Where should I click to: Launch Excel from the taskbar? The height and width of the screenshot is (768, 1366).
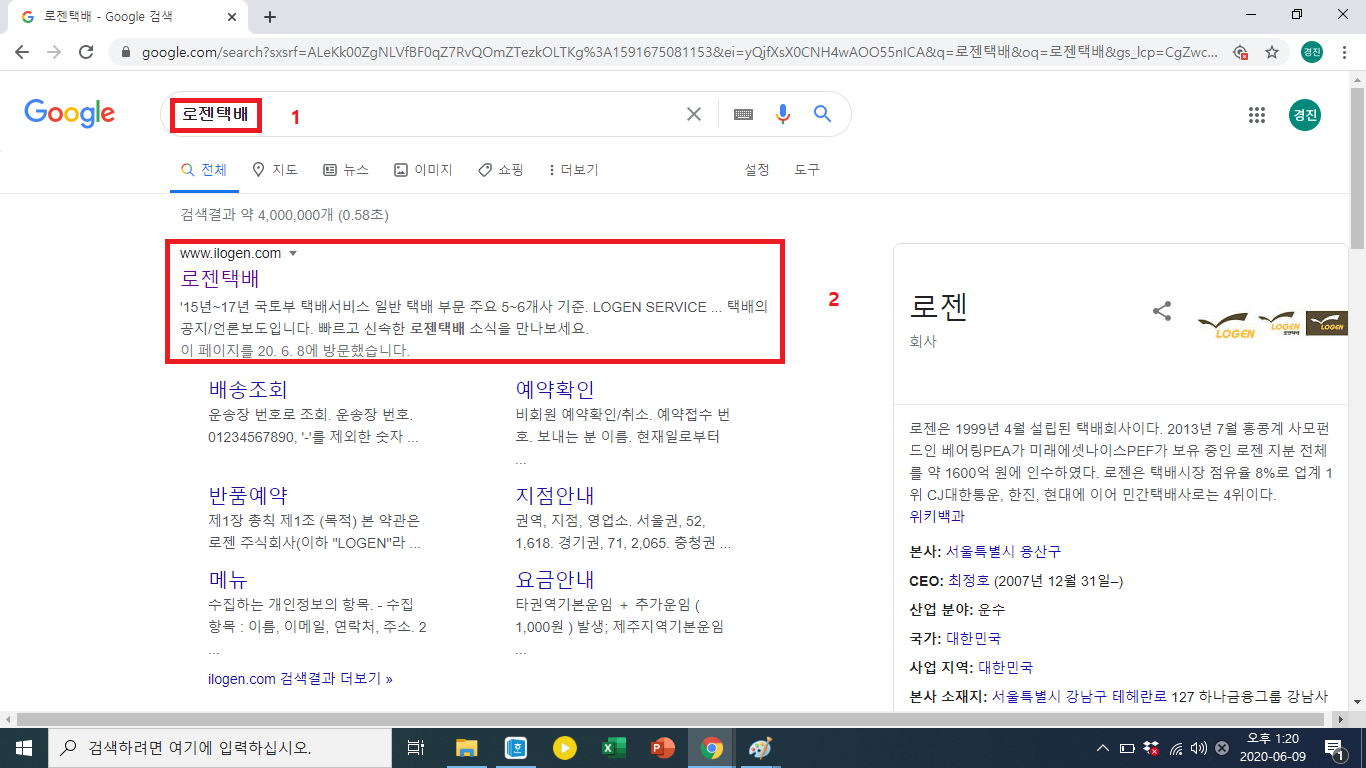pyautogui.click(x=613, y=747)
